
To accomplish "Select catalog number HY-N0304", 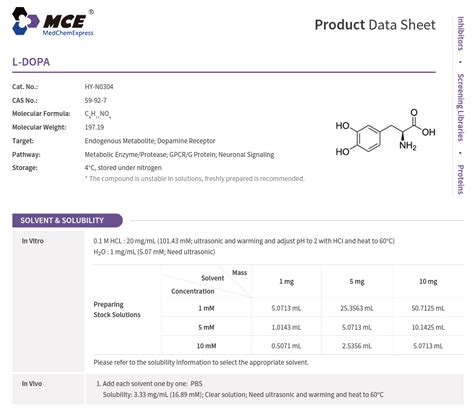I will point(99,87).
